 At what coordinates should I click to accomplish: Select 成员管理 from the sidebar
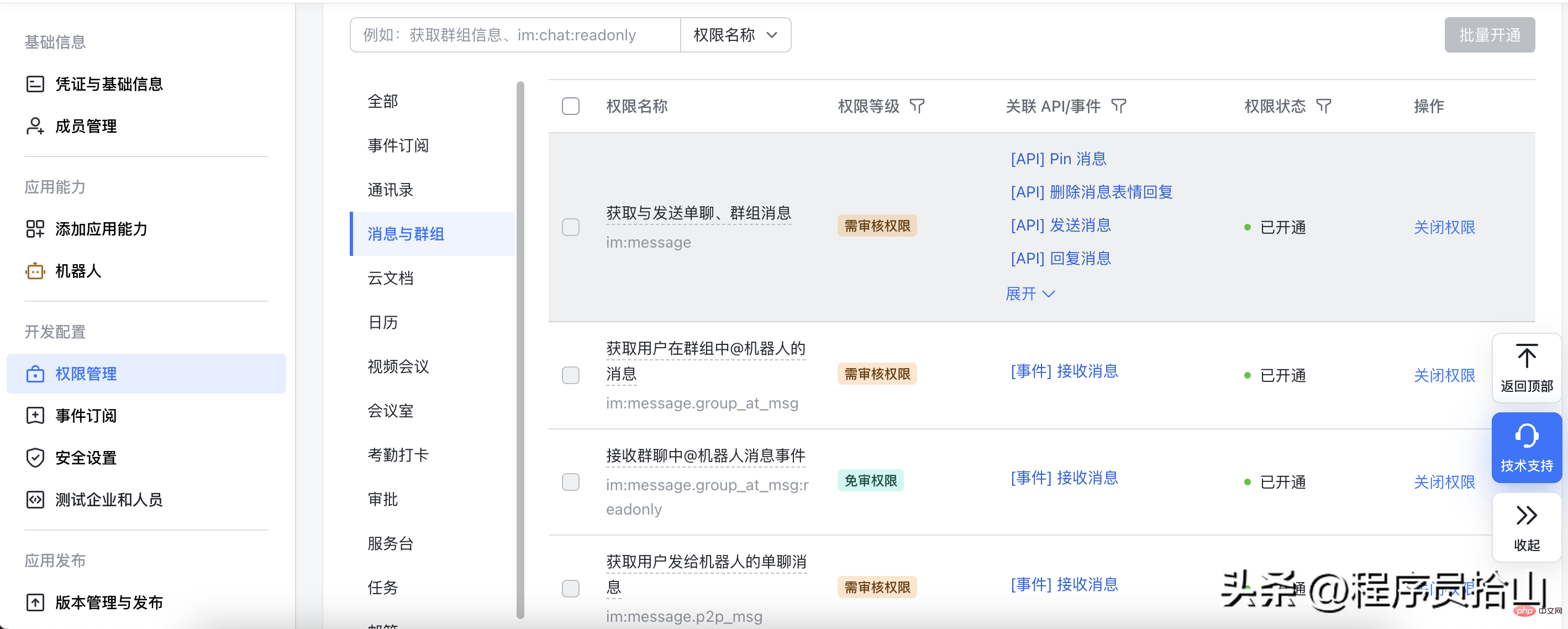tap(85, 126)
